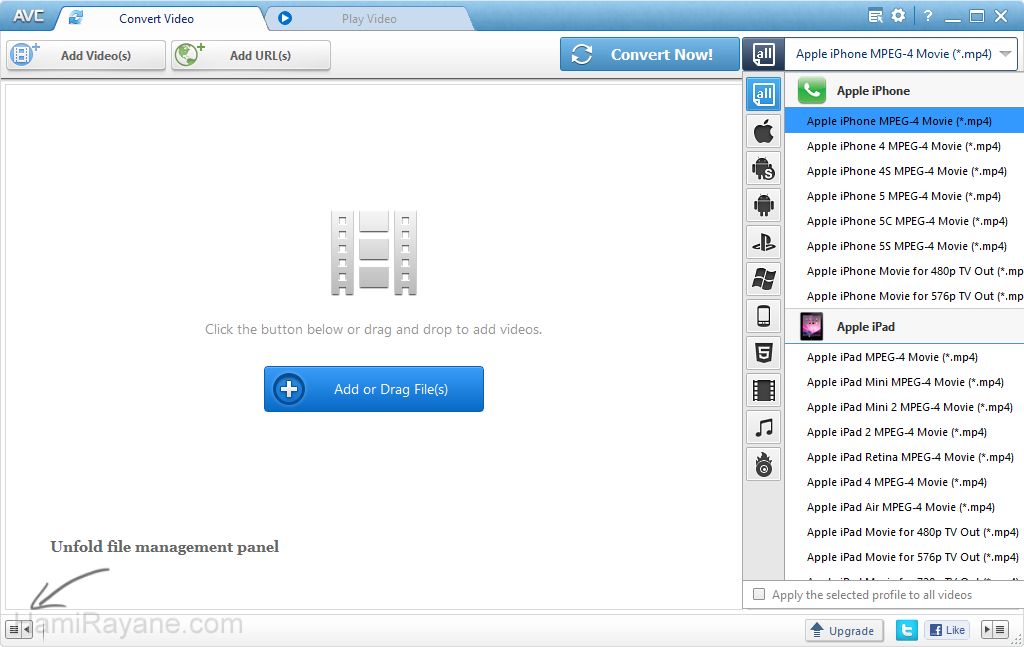
Task: Open the audio formats music note category
Action: 763,428
